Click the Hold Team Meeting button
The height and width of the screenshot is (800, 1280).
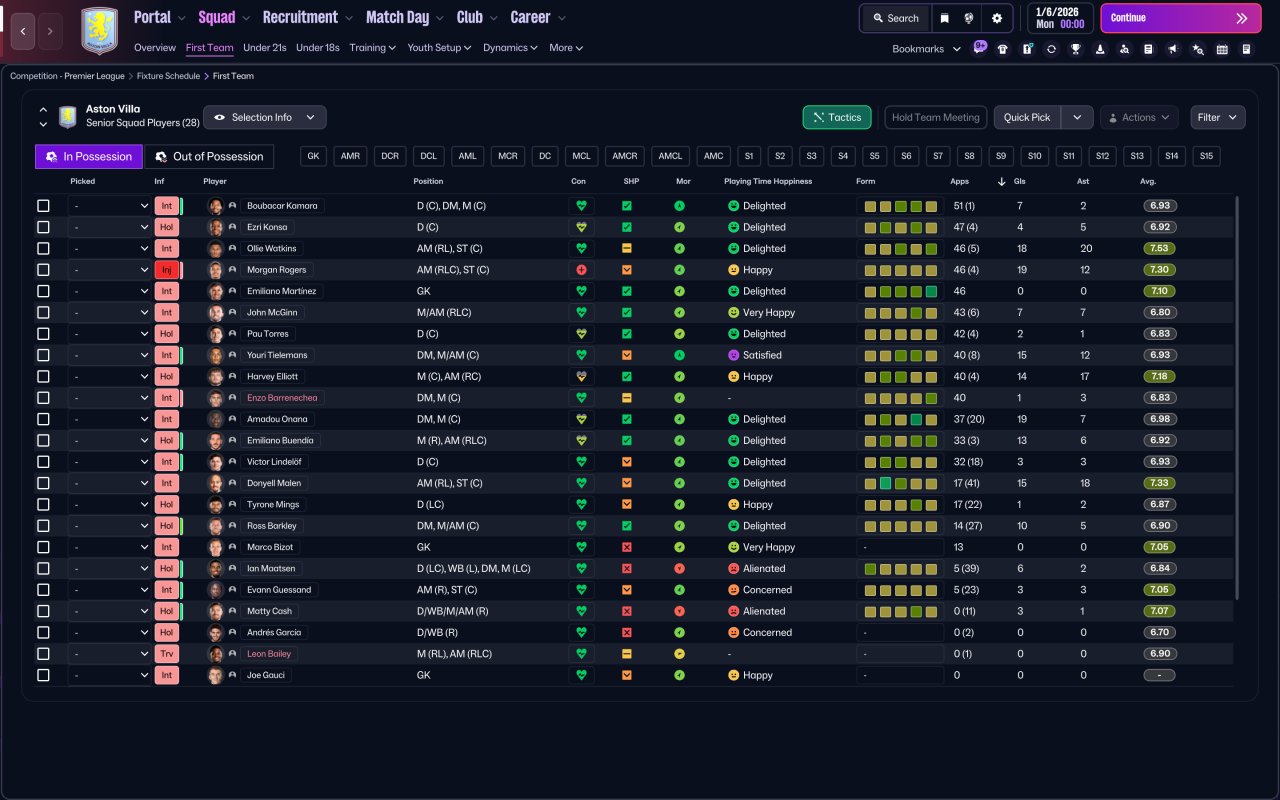click(936, 117)
